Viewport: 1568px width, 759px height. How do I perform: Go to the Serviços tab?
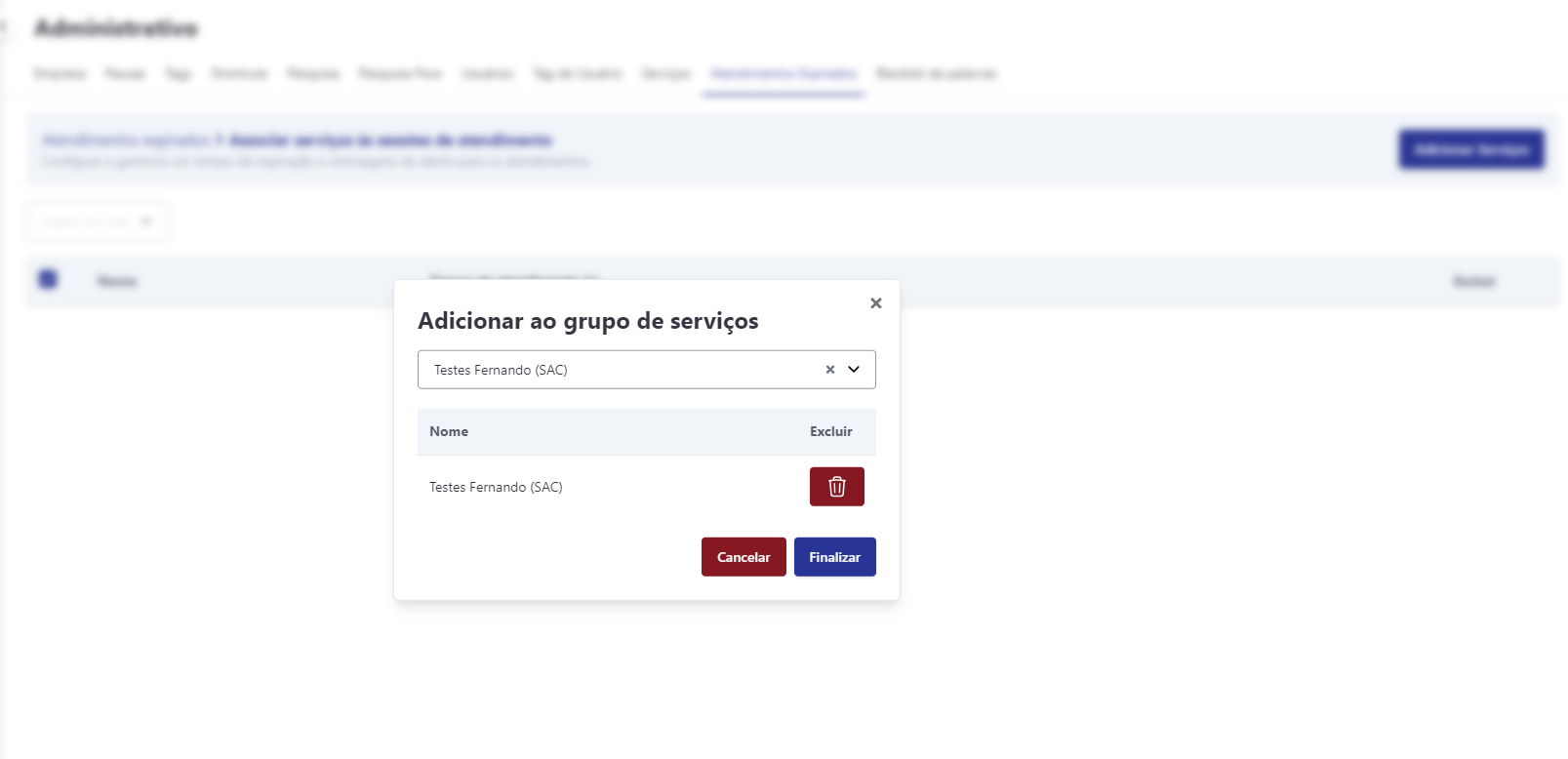[665, 74]
